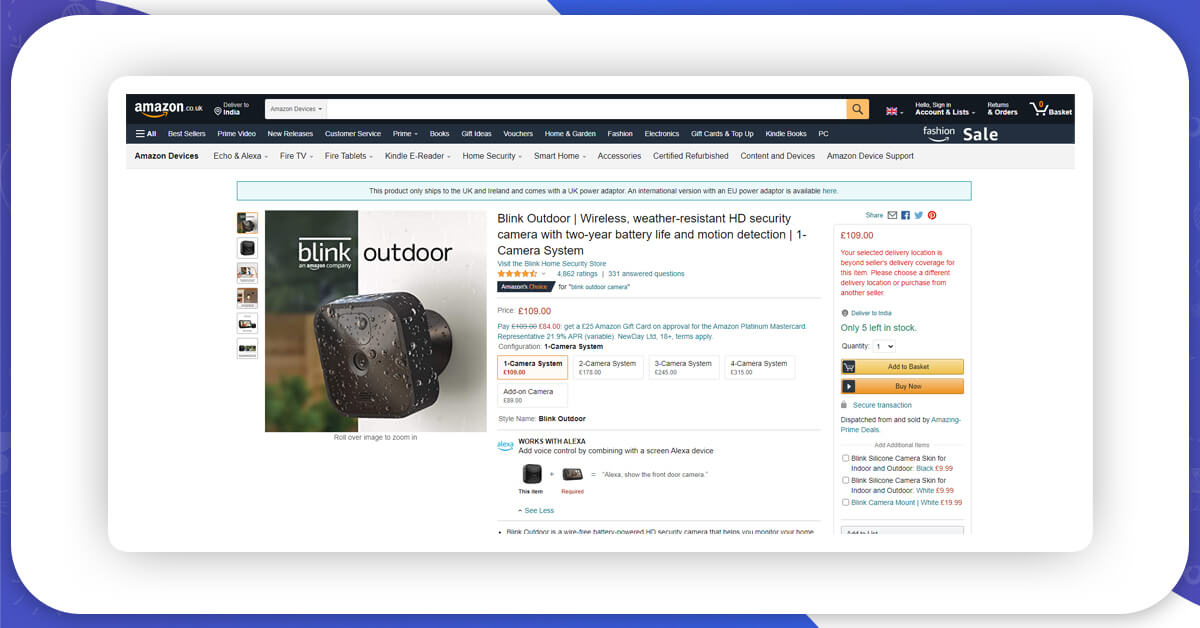Expand the Prime dropdown in the navigation bar
This screenshot has height=628, width=1200.
click(x=405, y=133)
